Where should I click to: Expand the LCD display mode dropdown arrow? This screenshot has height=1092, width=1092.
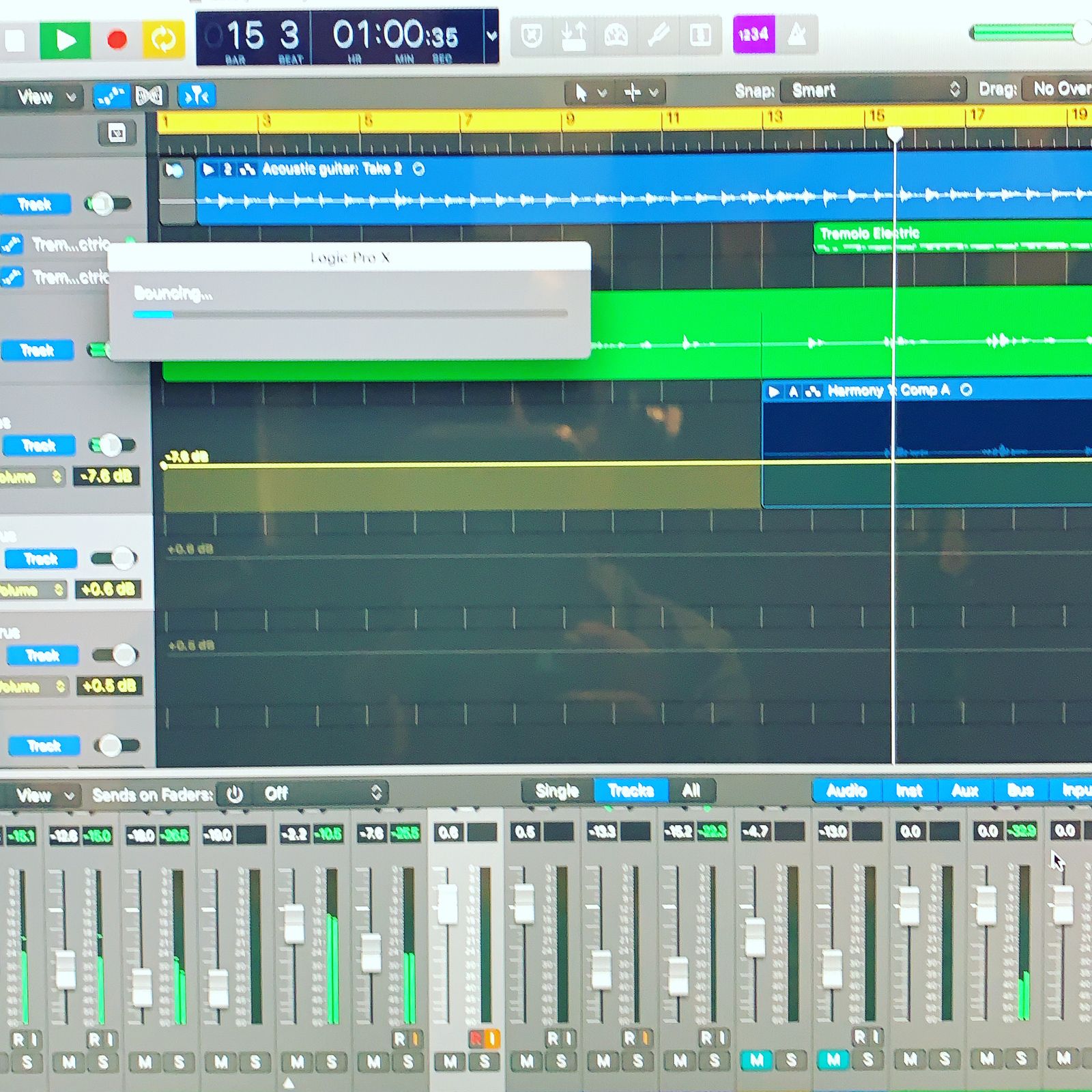pos(491,36)
